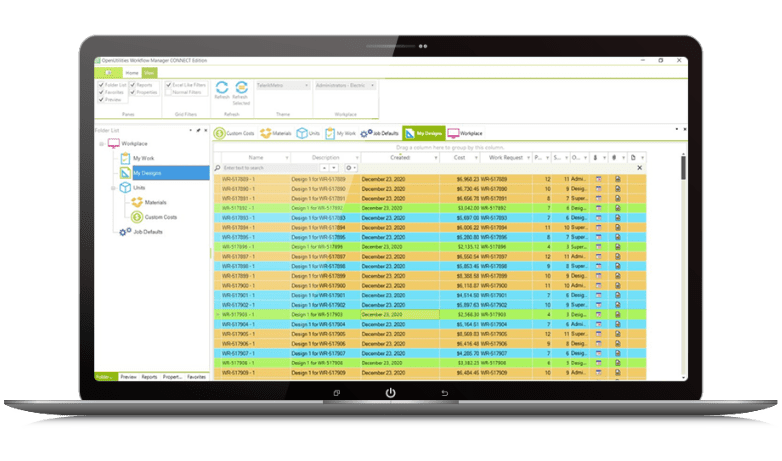Screen dimensions: 782x461
Task: Select My Work icon in folder tree
Action: pyautogui.click(x=125, y=158)
